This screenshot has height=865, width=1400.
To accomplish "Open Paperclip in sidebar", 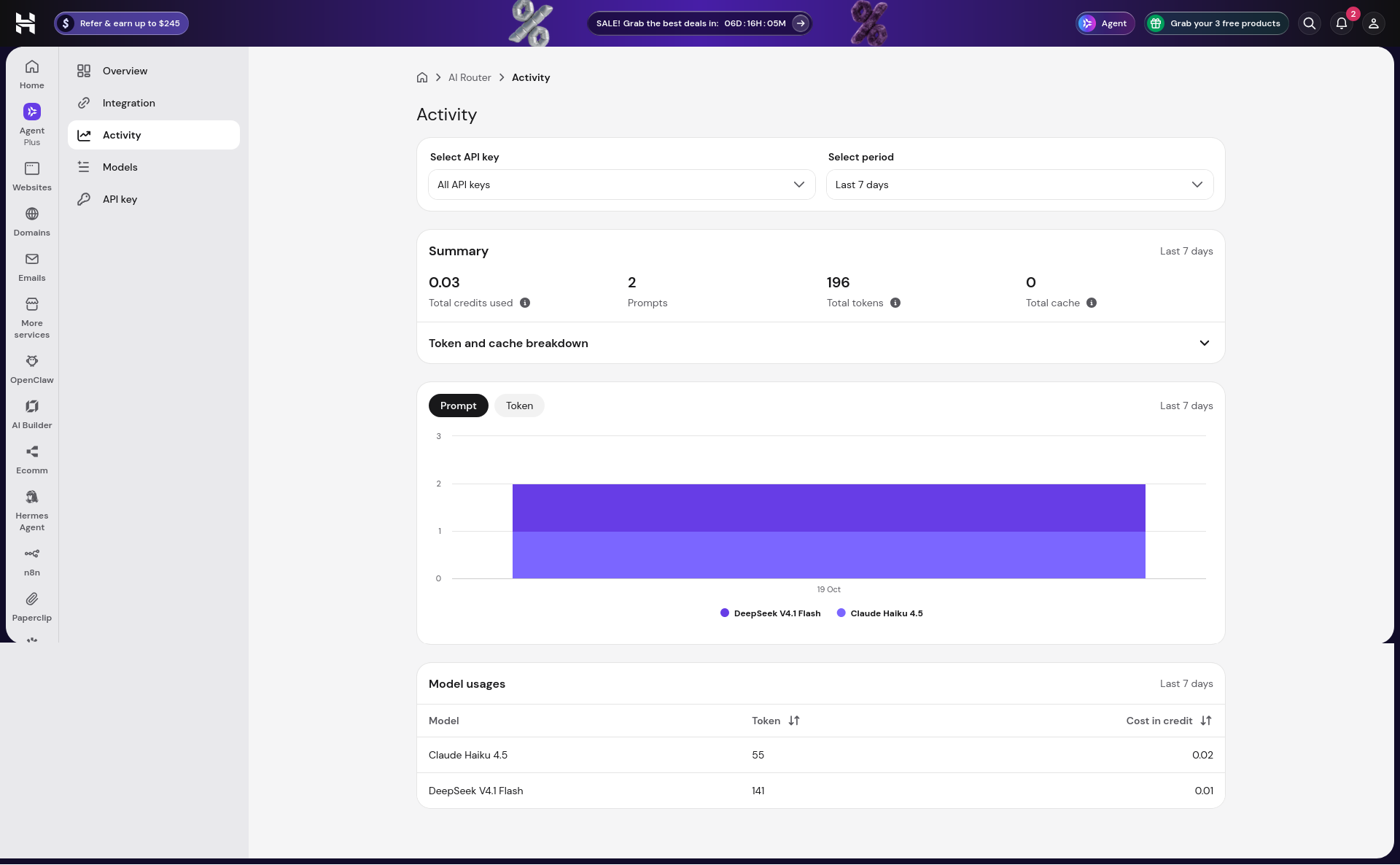I will 32,607.
